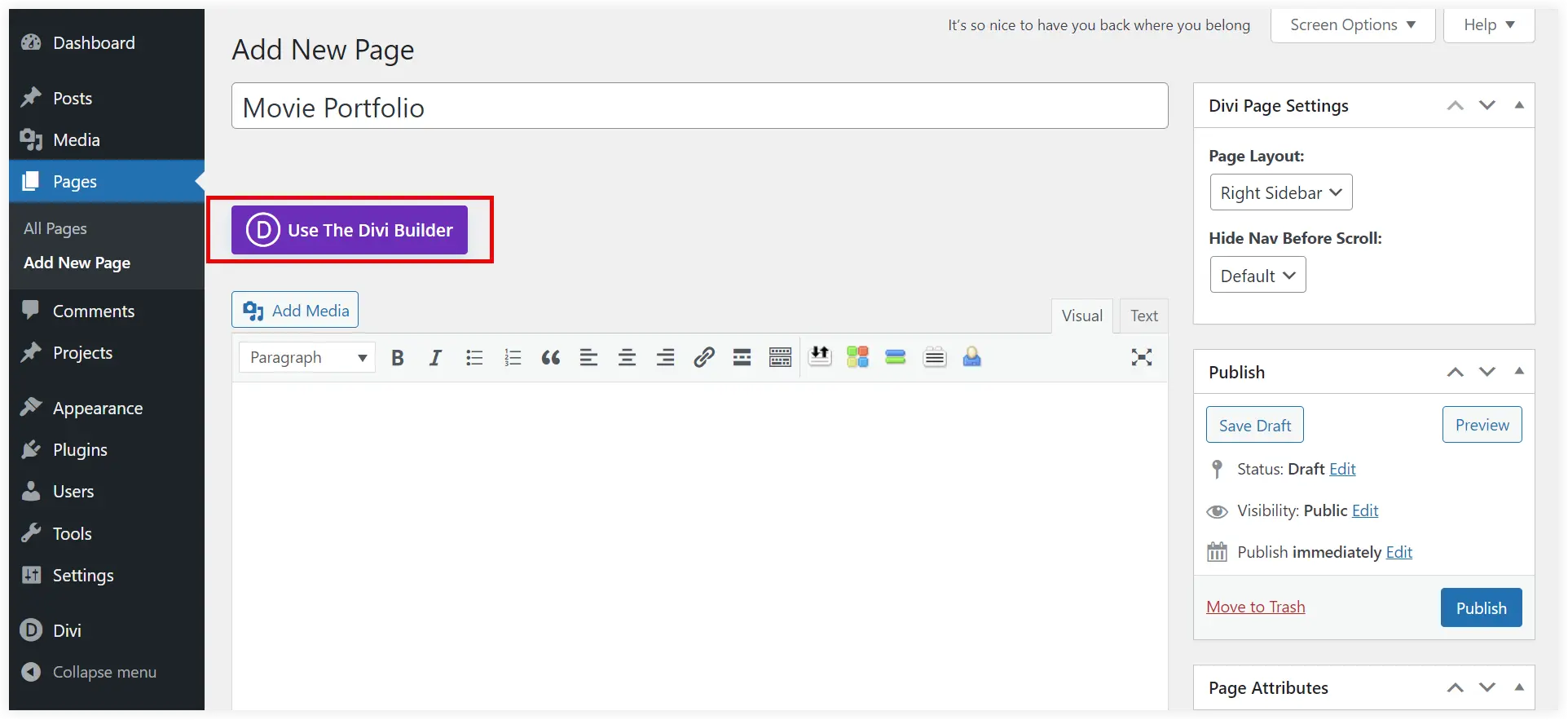This screenshot has height=720, width=1568.
Task: Switch to the Visual editor tab
Action: point(1082,316)
